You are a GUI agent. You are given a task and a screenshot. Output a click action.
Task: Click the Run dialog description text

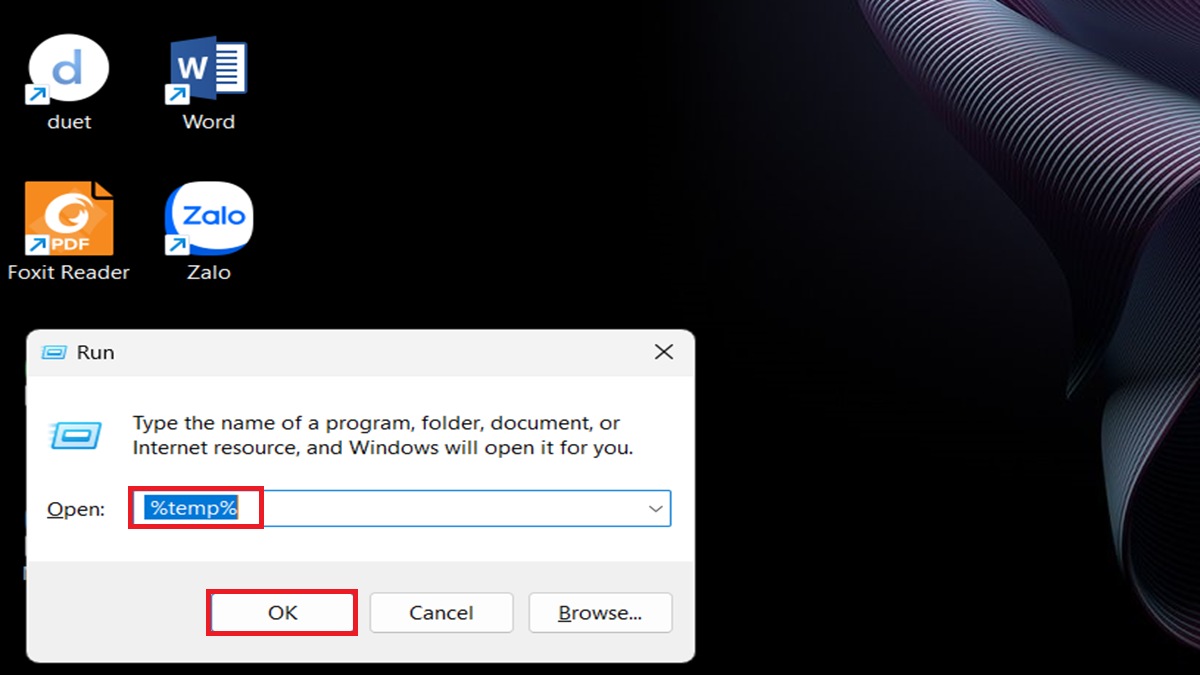383,435
